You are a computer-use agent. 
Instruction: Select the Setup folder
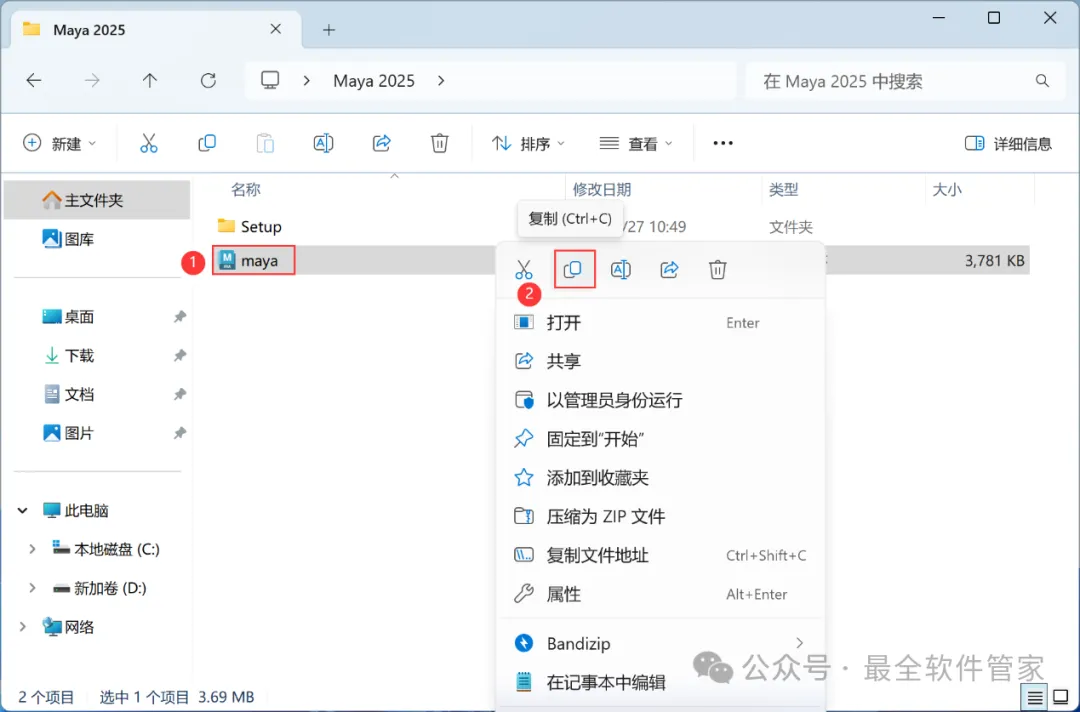click(x=249, y=226)
